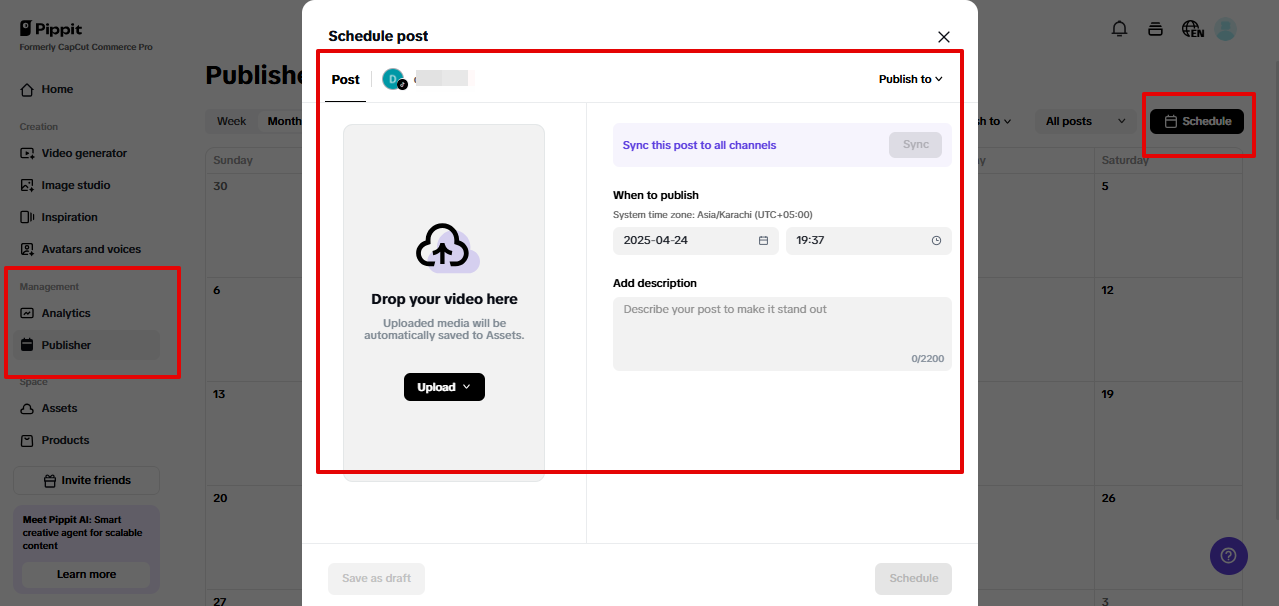Select the channel account avatar
The image size is (1279, 606).
pyautogui.click(x=394, y=79)
